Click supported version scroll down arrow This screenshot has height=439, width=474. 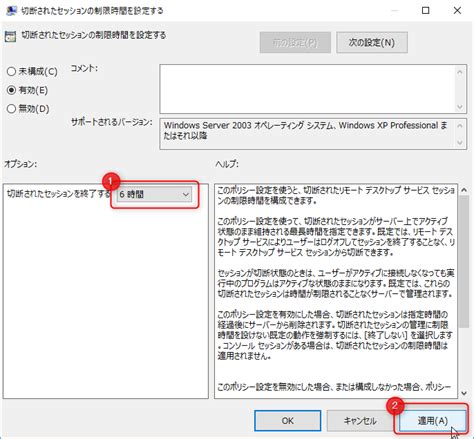pyautogui.click(x=460, y=143)
